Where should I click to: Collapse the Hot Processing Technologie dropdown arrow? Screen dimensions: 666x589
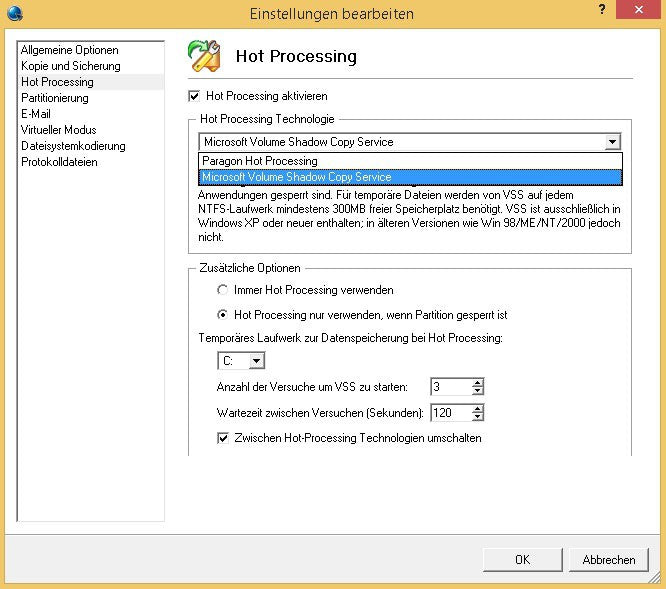(x=612, y=142)
